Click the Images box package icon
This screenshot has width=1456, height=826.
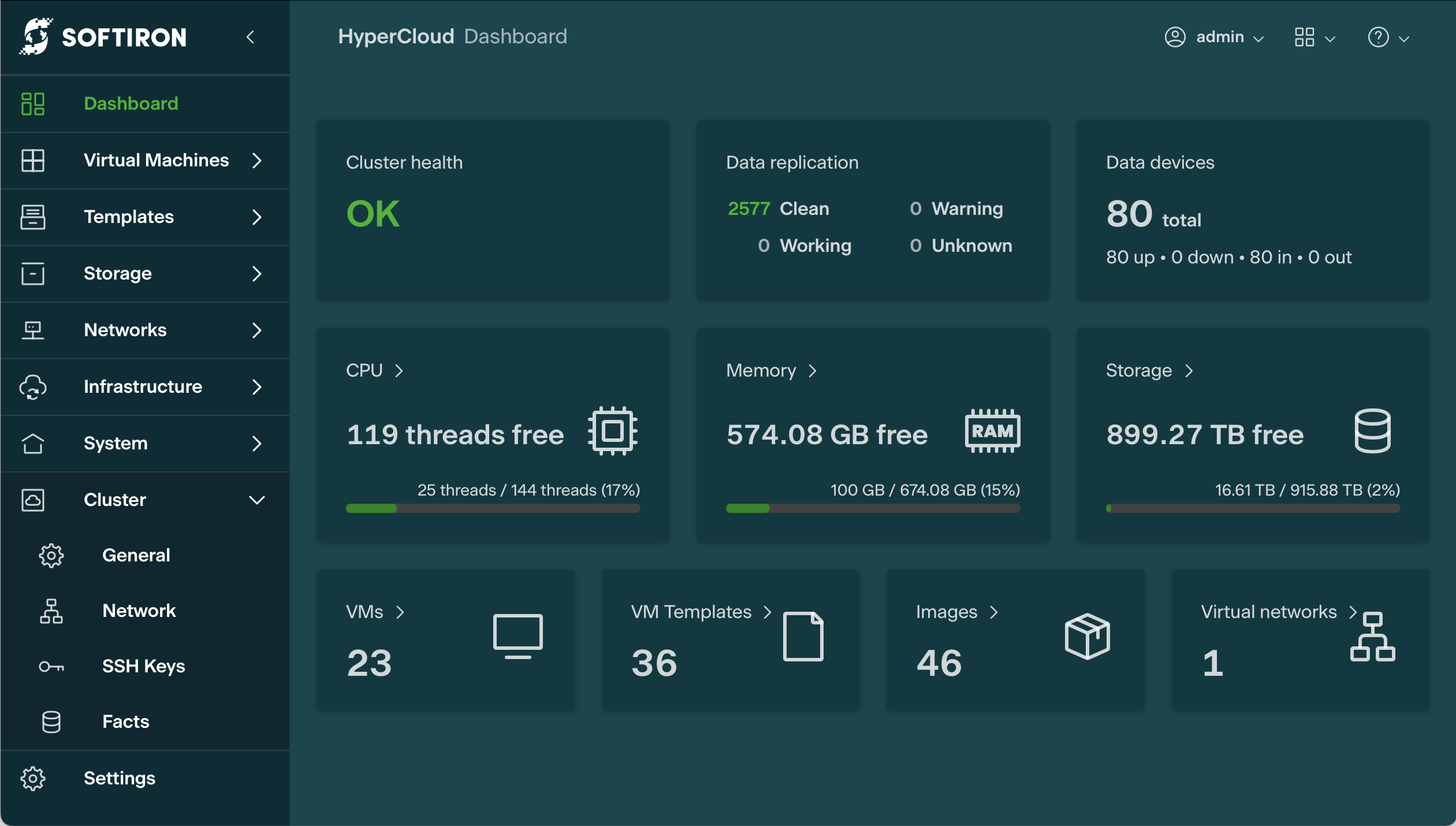point(1087,636)
